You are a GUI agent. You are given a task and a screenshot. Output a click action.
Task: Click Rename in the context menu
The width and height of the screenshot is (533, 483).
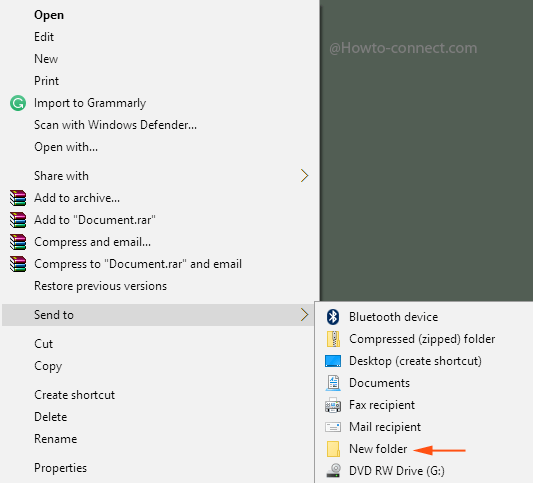pos(56,439)
